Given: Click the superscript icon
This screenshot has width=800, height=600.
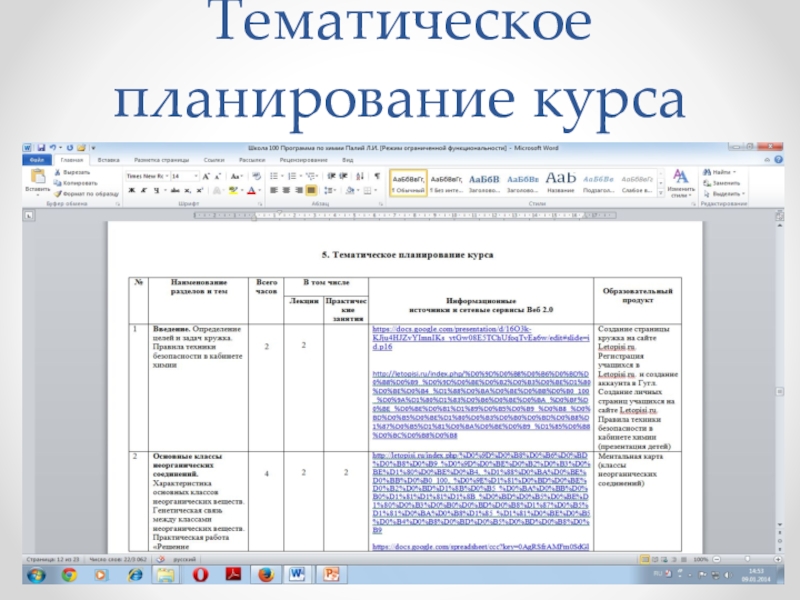Looking at the screenshot, I should (199, 190).
